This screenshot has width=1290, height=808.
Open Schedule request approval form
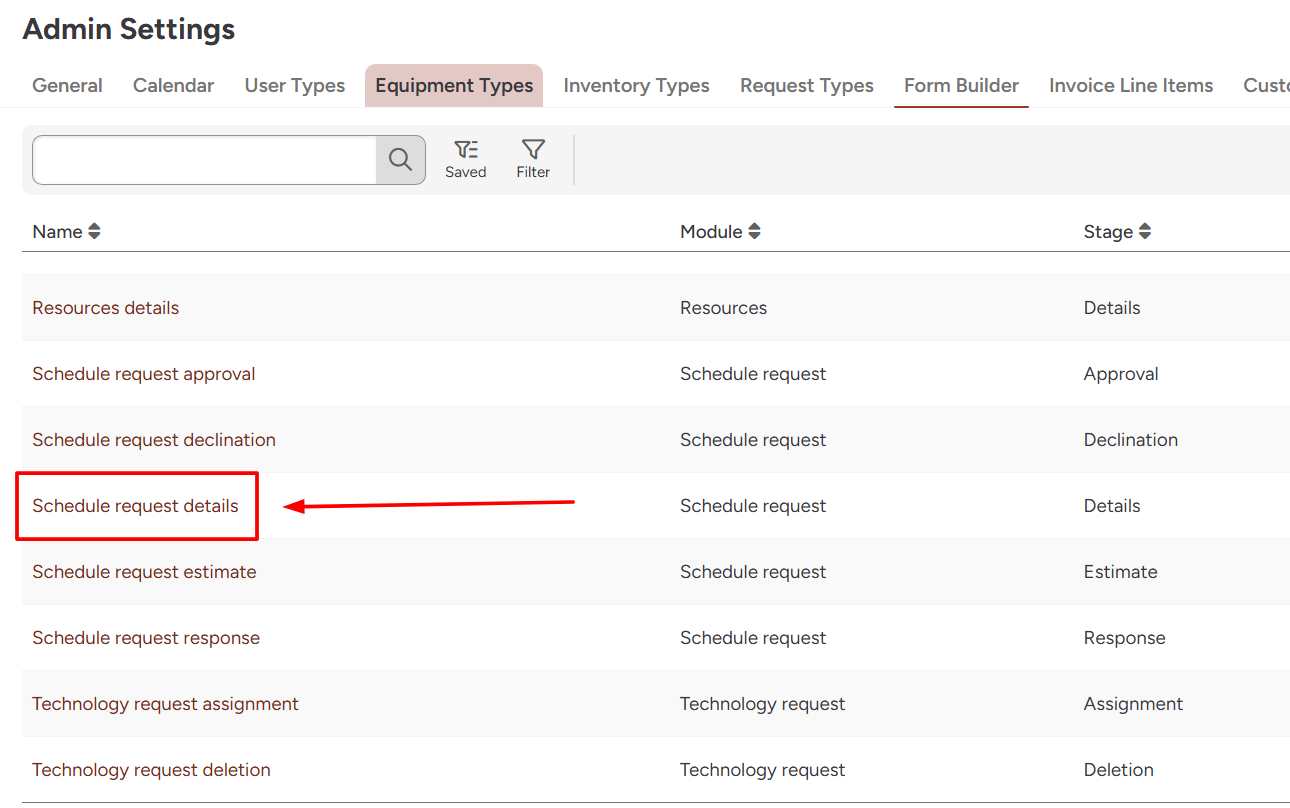(x=143, y=374)
